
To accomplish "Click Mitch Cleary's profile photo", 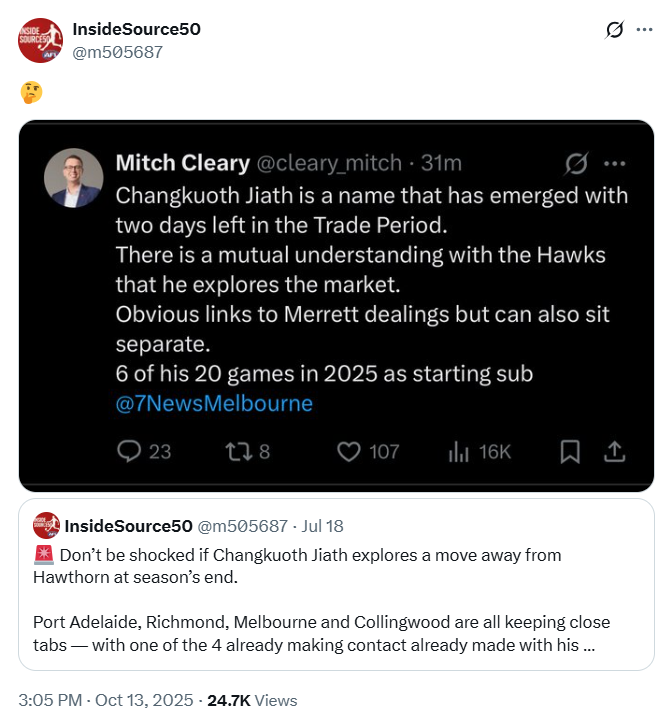I will [x=74, y=178].
